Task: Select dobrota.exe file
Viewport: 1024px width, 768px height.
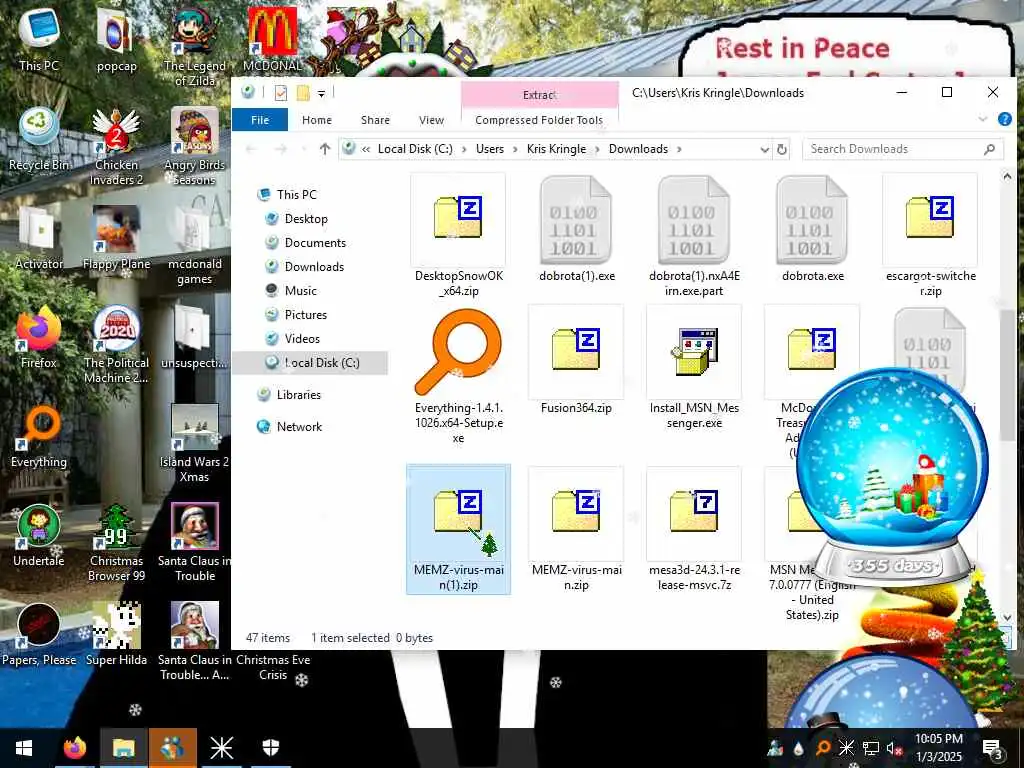Action: pos(812,229)
